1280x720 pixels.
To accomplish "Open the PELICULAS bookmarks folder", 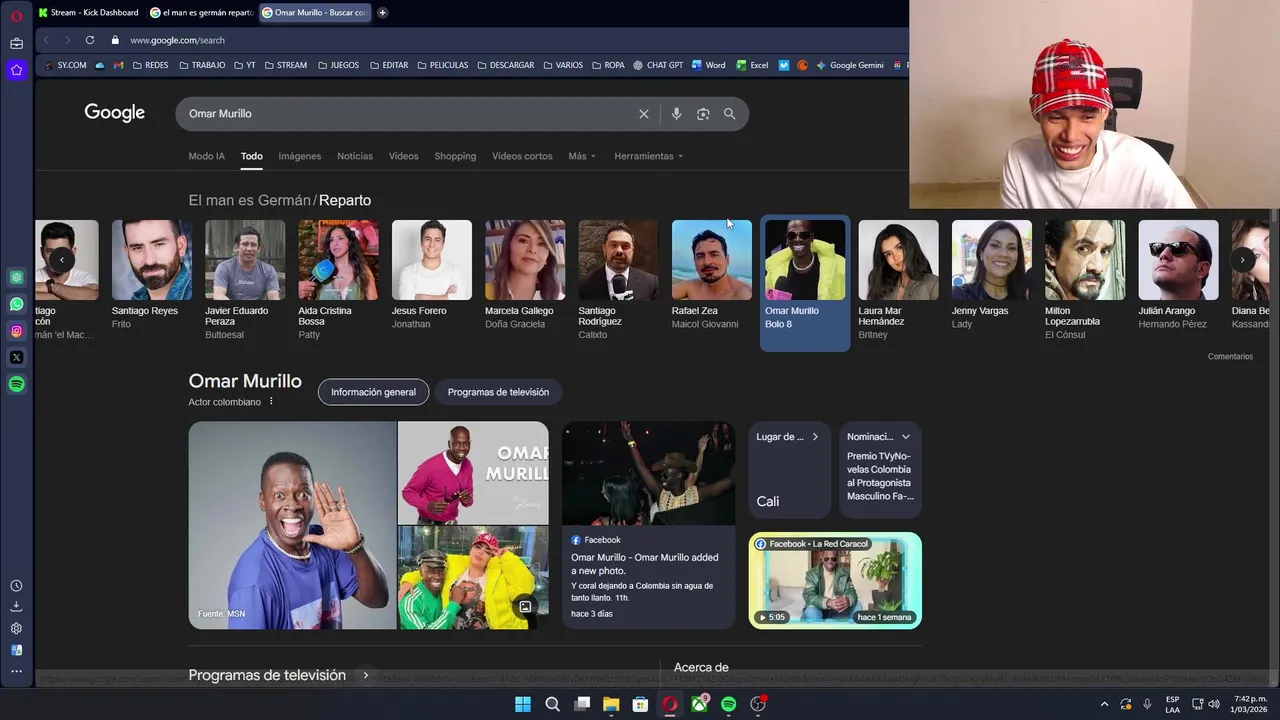I will [442, 65].
